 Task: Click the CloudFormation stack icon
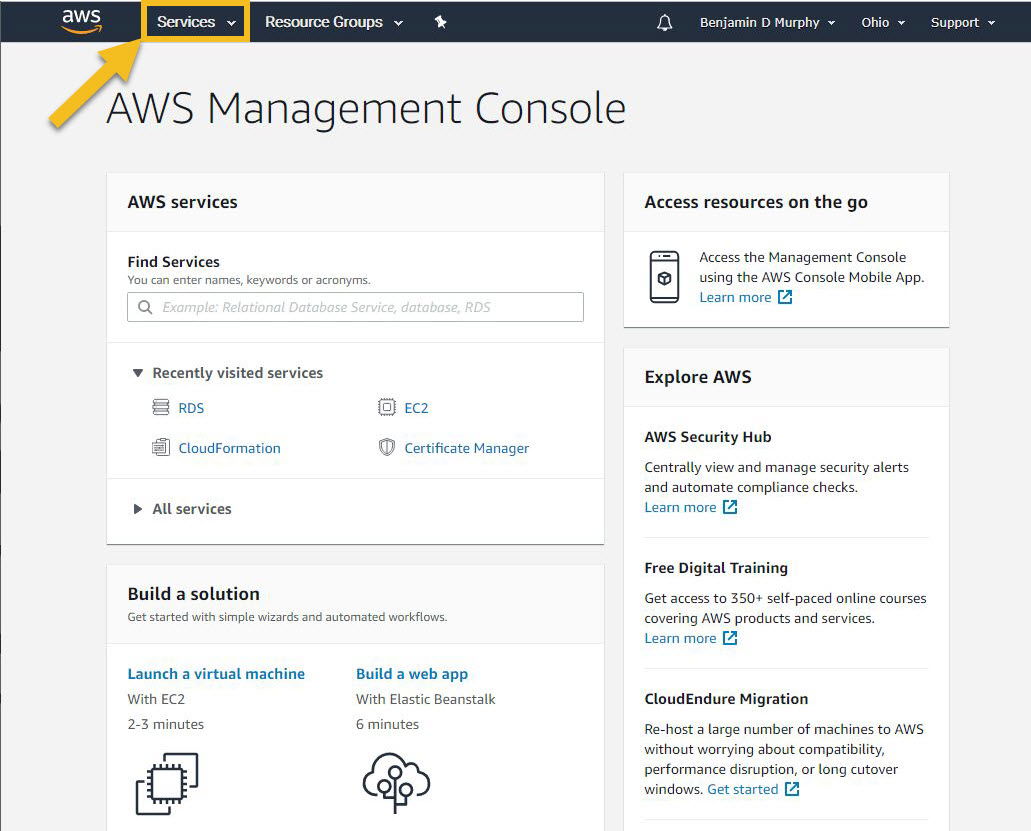160,448
